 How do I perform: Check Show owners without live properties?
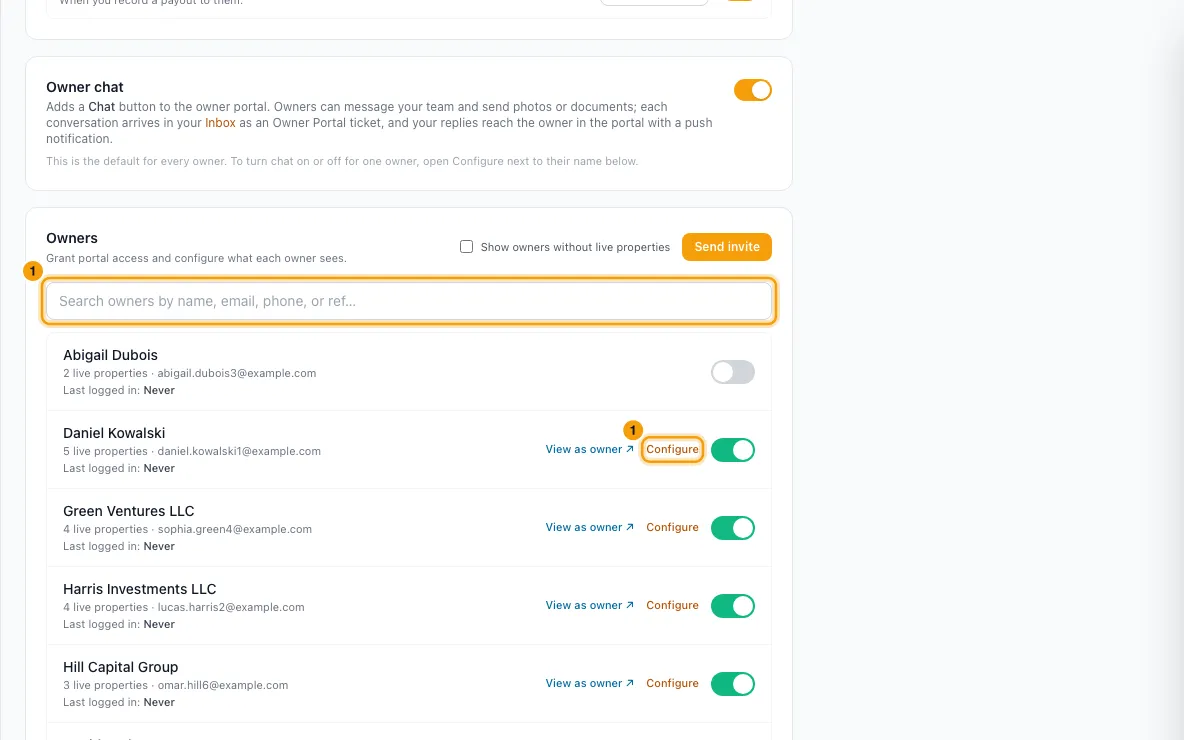click(x=467, y=247)
